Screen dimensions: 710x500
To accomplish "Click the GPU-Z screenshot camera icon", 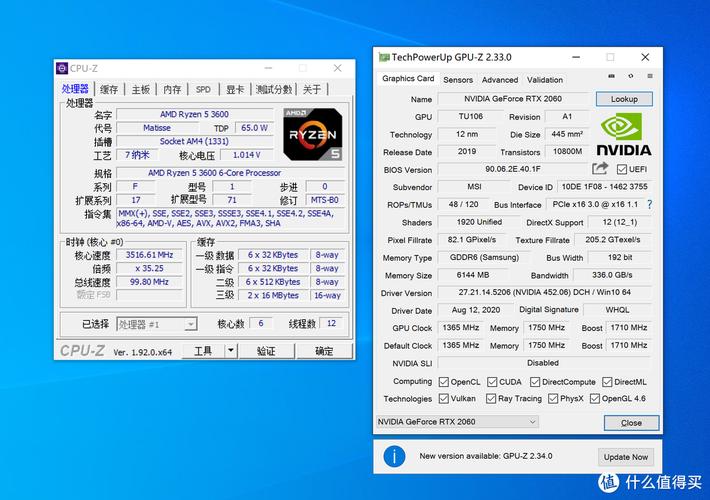I will tap(611, 76).
